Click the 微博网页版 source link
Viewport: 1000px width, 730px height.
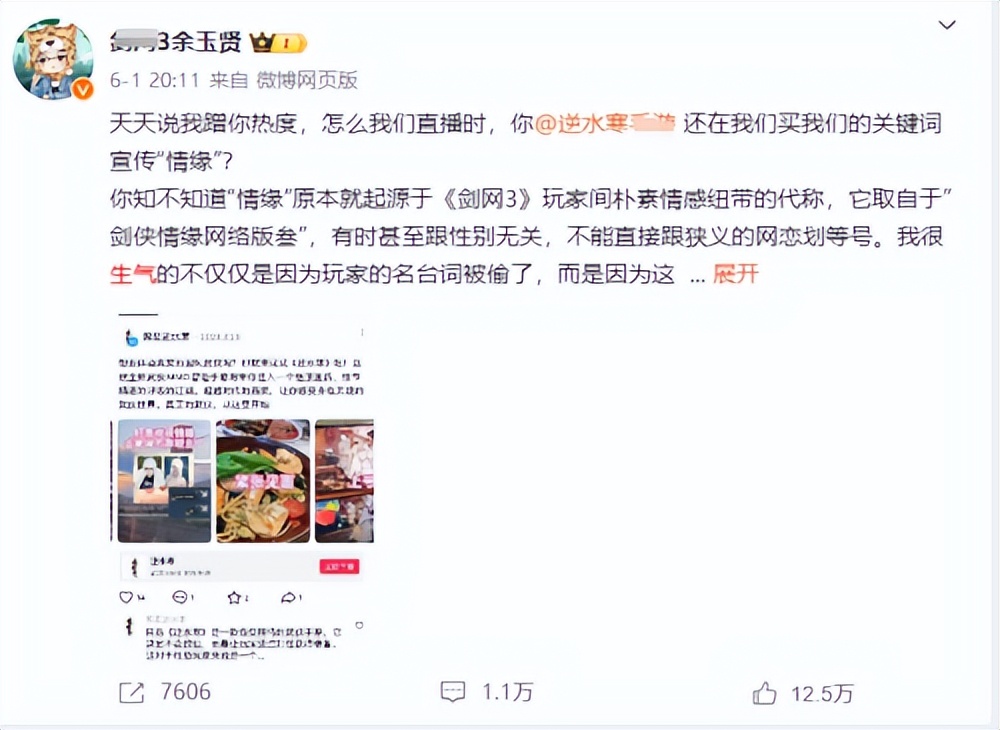point(307,80)
